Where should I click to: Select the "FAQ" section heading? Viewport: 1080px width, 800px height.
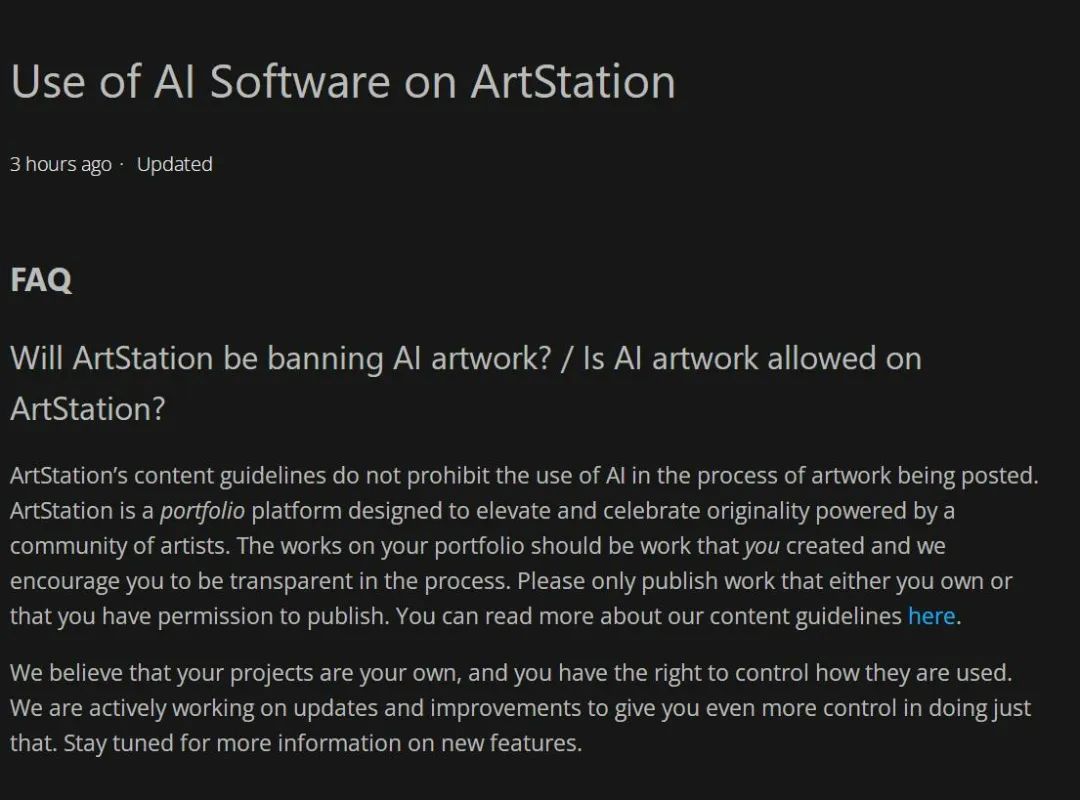pos(41,280)
